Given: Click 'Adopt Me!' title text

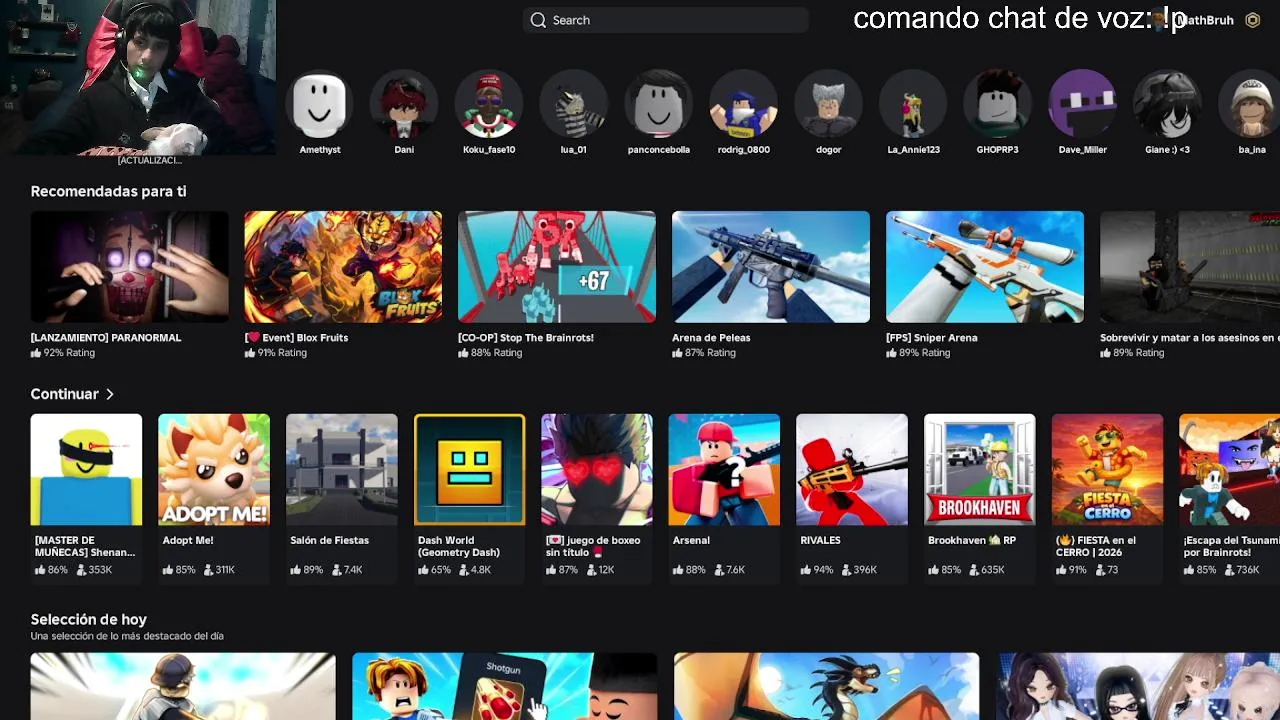Looking at the screenshot, I should tap(188, 540).
